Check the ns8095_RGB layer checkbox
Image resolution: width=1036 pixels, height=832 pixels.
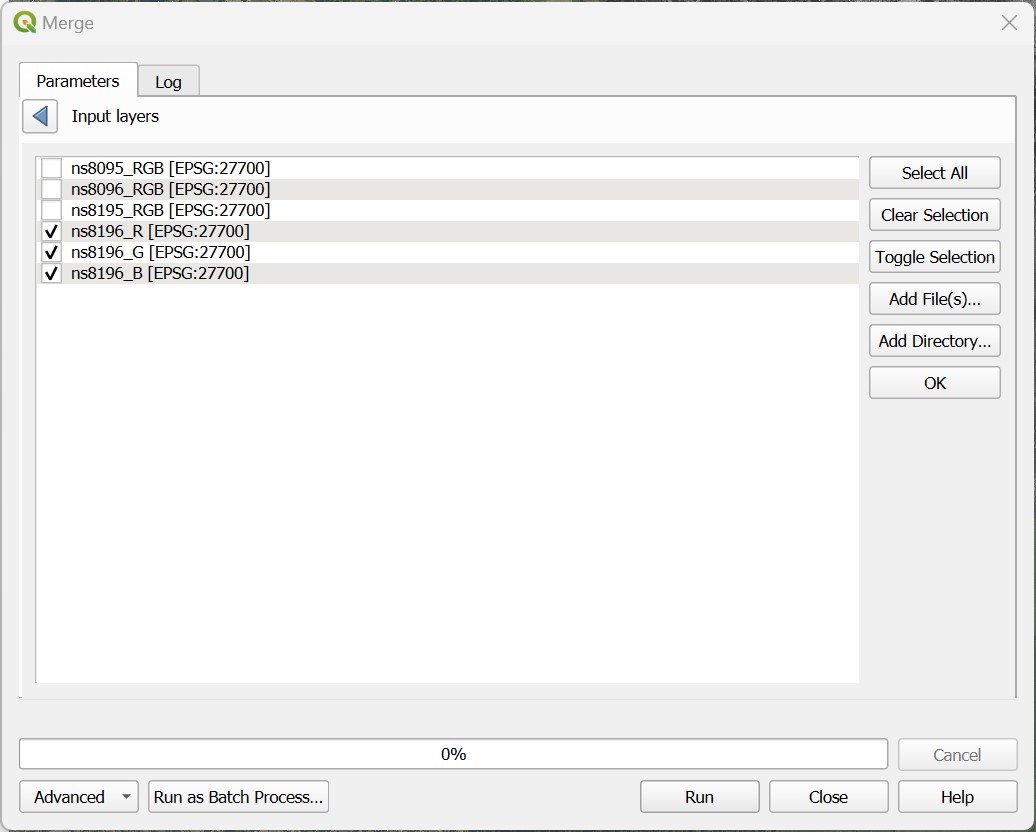(52, 168)
